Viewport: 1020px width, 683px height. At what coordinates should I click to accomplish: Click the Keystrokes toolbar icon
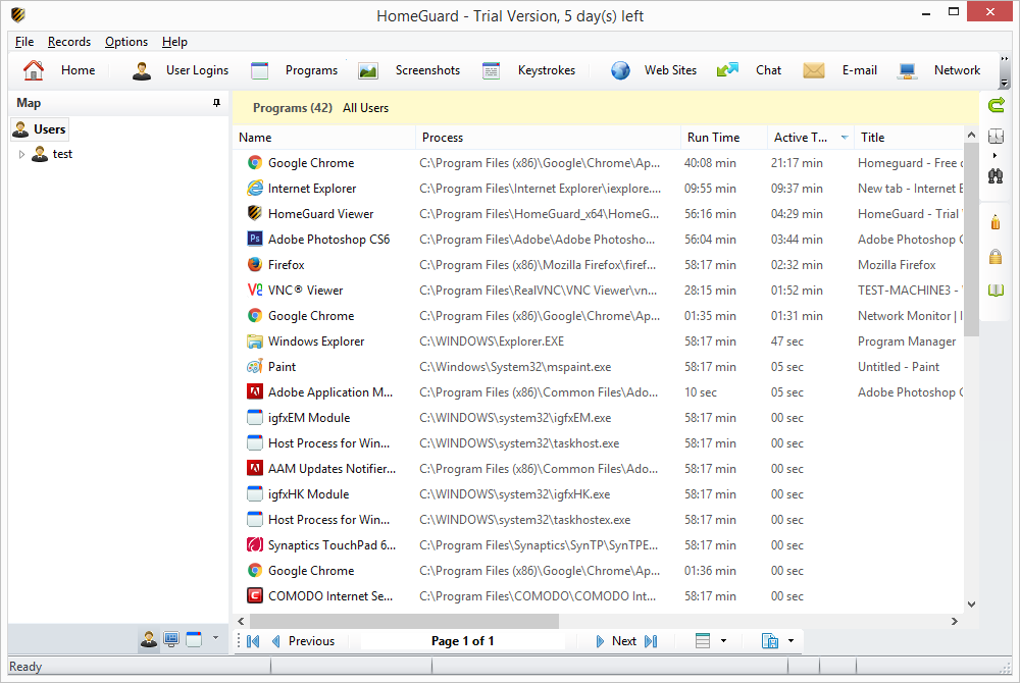click(x=491, y=70)
